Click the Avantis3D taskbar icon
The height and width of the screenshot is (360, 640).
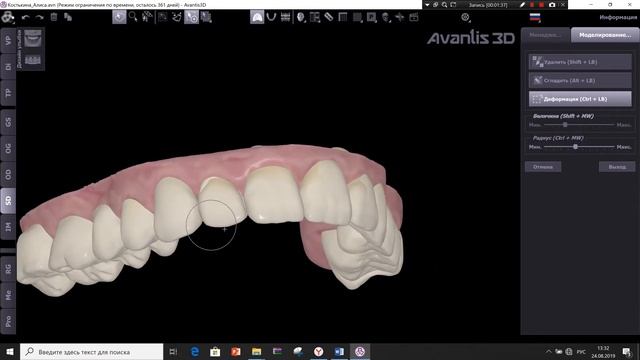[360, 352]
